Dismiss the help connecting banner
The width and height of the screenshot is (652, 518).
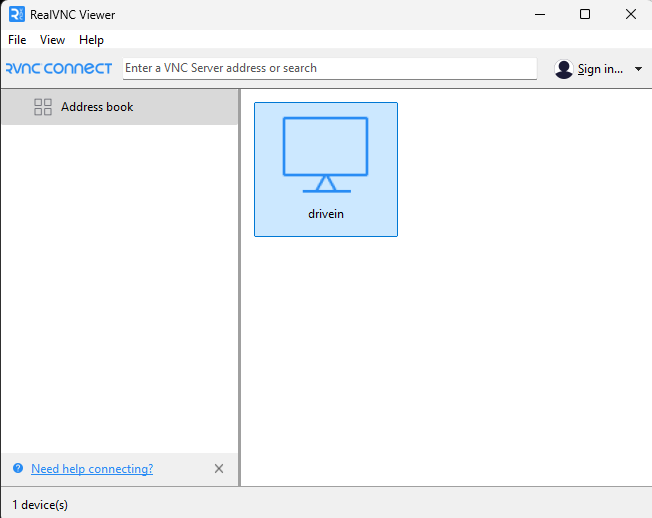pyautogui.click(x=219, y=469)
